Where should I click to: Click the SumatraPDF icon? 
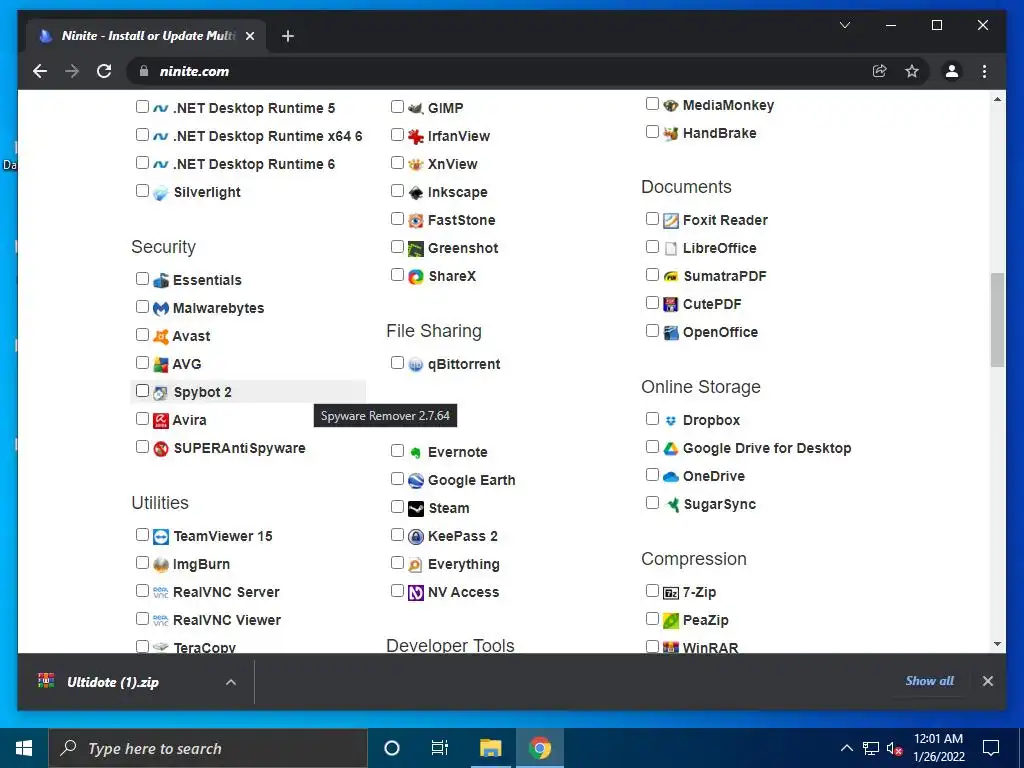(x=671, y=277)
